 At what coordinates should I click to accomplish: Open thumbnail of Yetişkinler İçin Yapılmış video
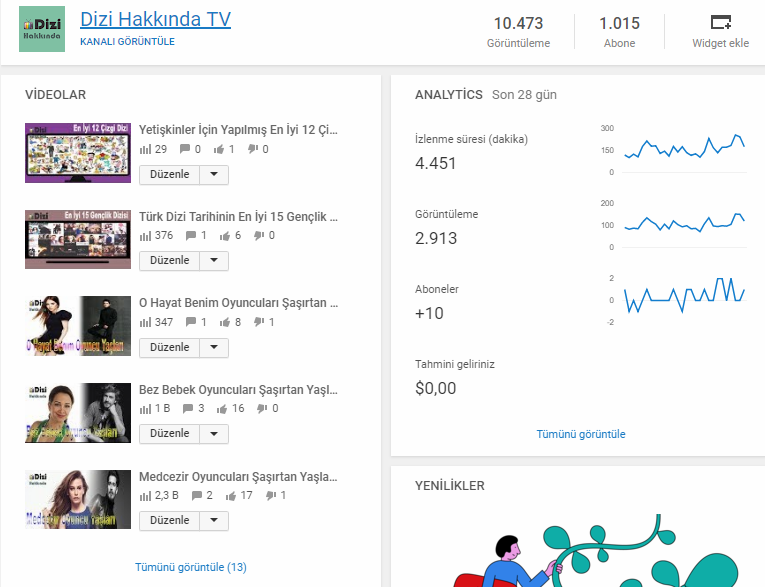78,153
